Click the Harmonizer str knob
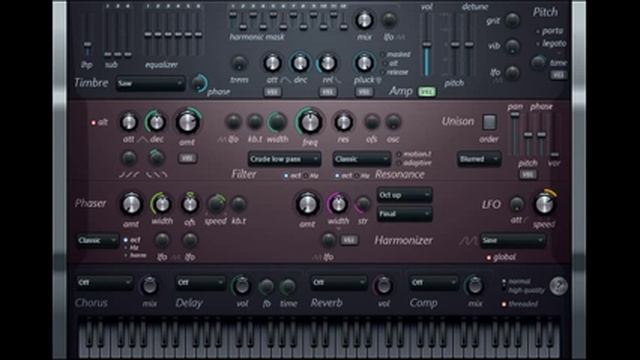Viewport: 640px width, 360px height. tap(362, 204)
